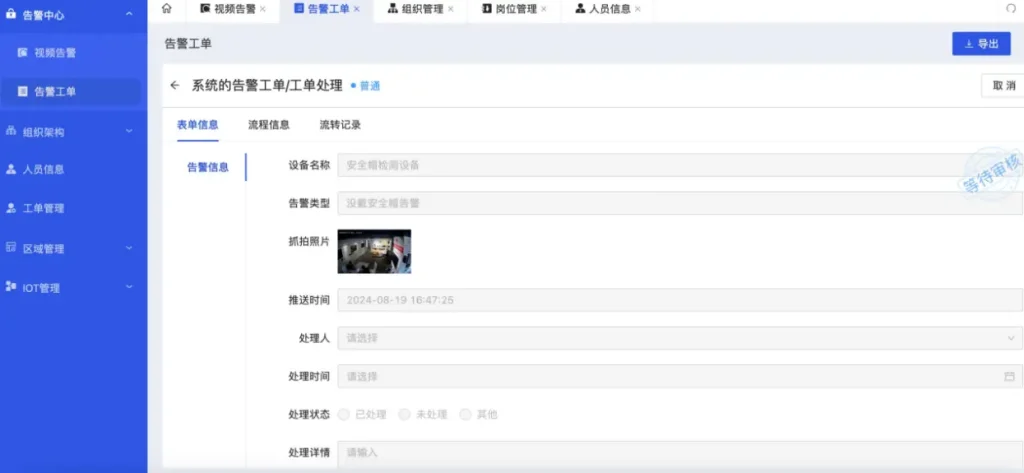Select the 告警信息 side section
The height and width of the screenshot is (473, 1024).
click(208, 167)
